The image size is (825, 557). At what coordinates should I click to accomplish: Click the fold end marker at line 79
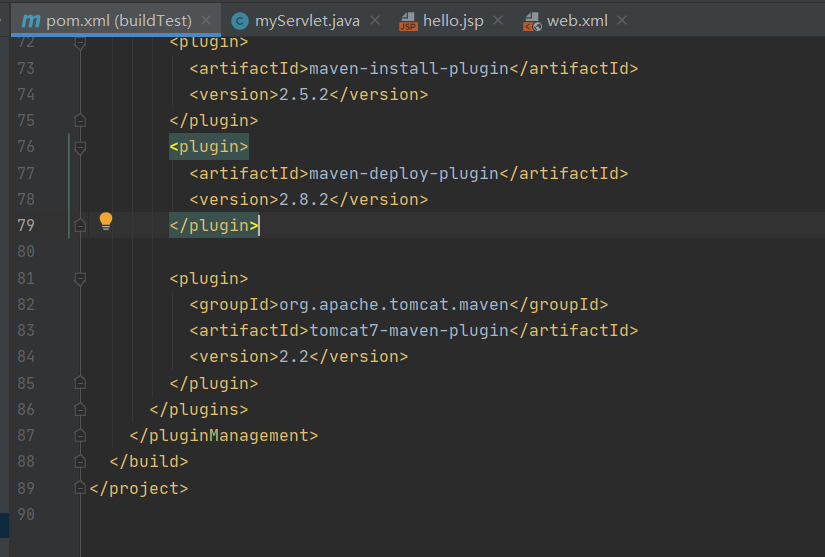pos(80,226)
